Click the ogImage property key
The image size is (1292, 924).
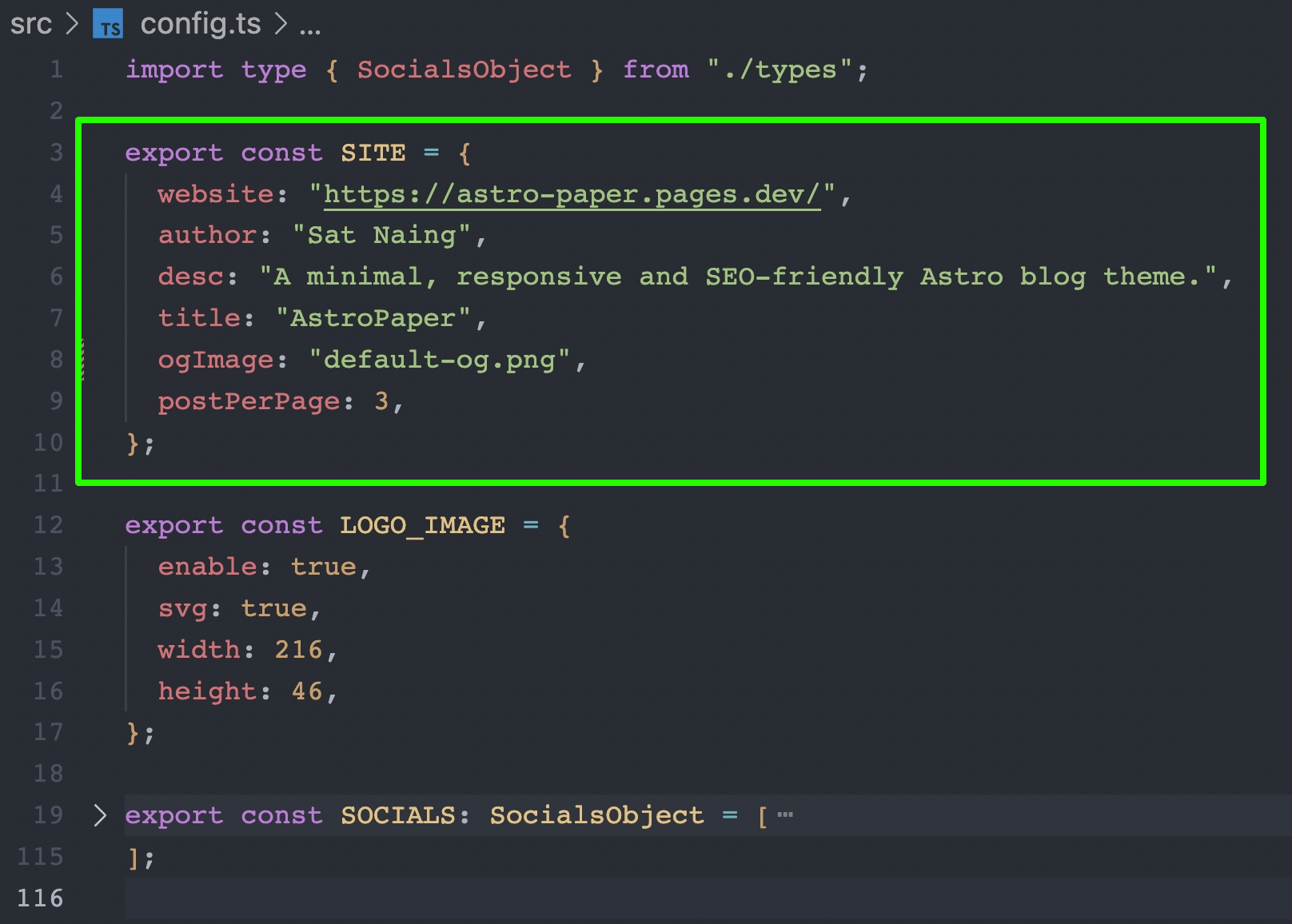tap(216, 360)
